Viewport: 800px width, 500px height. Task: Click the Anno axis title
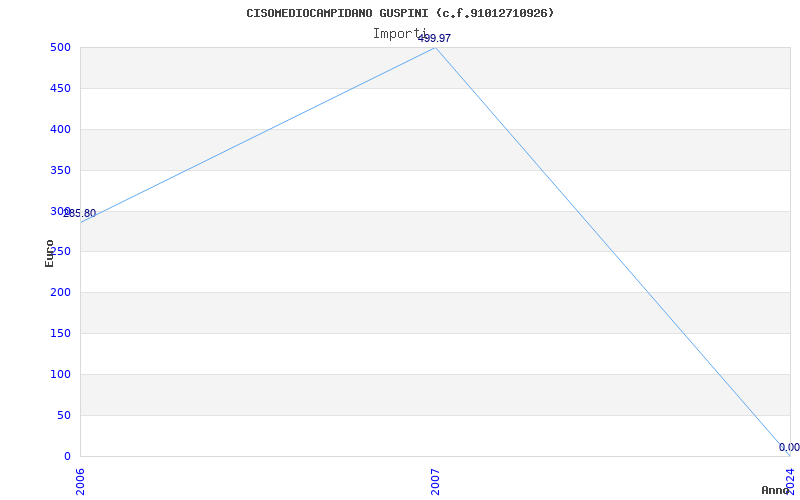tap(776, 490)
